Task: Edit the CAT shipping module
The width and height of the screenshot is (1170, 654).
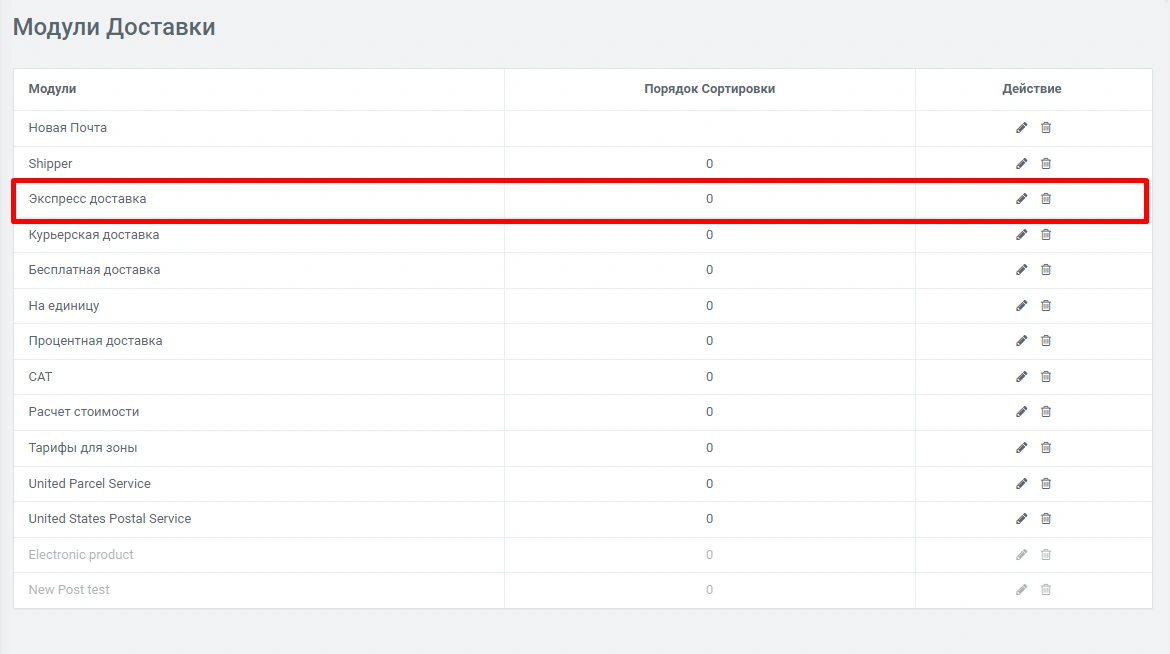Action: [x=1021, y=377]
